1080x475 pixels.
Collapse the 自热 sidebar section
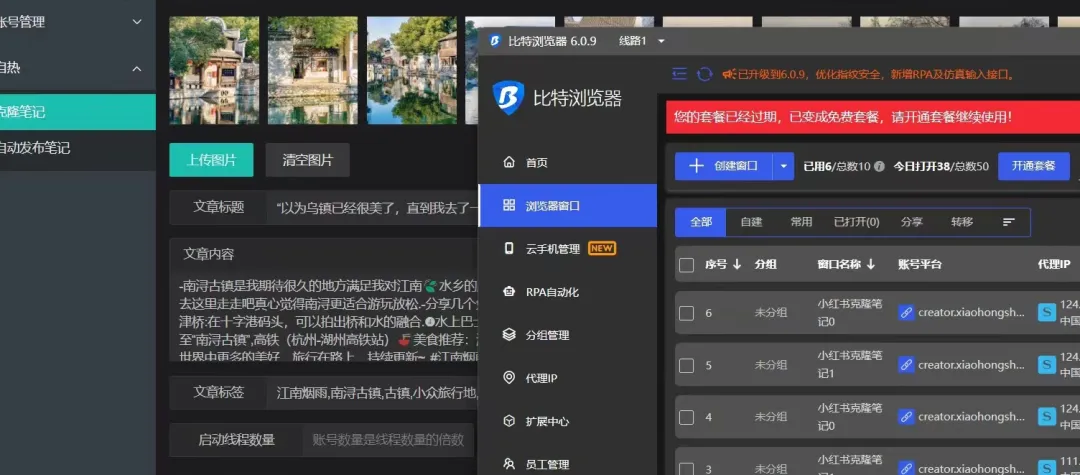click(78, 67)
